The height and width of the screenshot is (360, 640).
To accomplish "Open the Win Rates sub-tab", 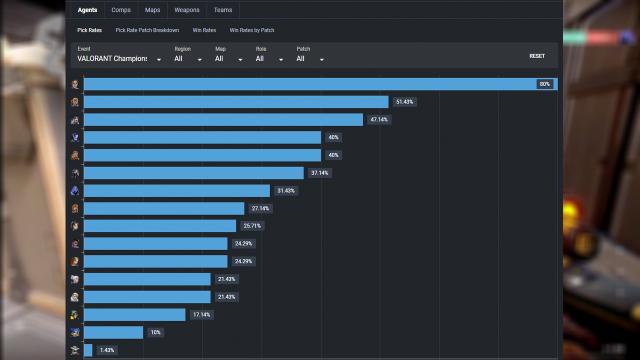I will (204, 30).
